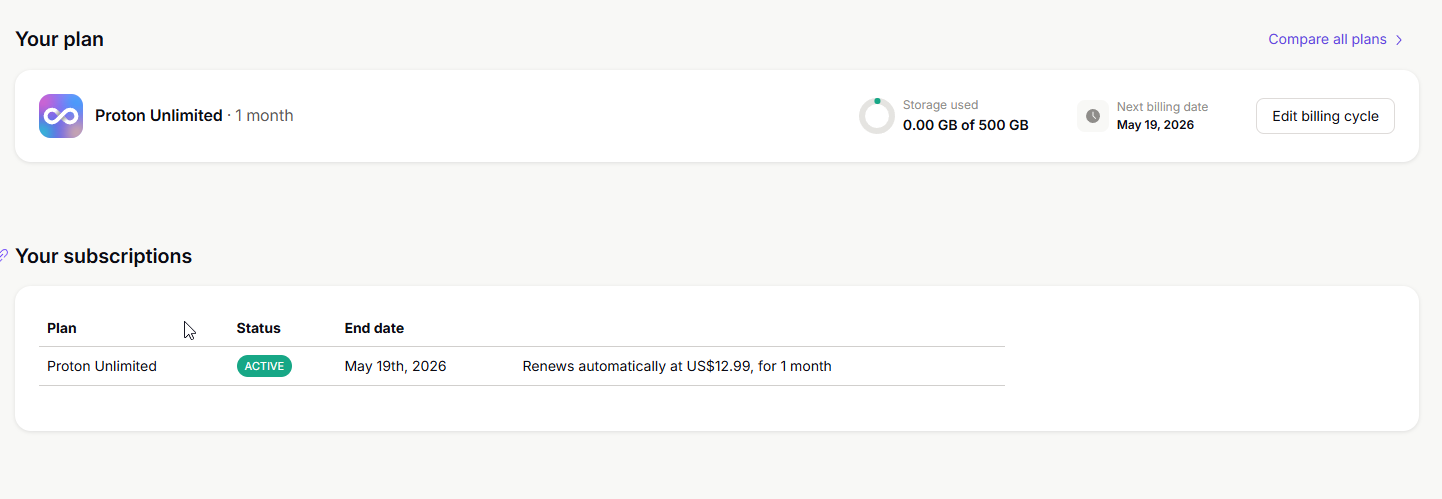
Task: Open the chevron arrow next to Compare all plans
Action: 1400,40
